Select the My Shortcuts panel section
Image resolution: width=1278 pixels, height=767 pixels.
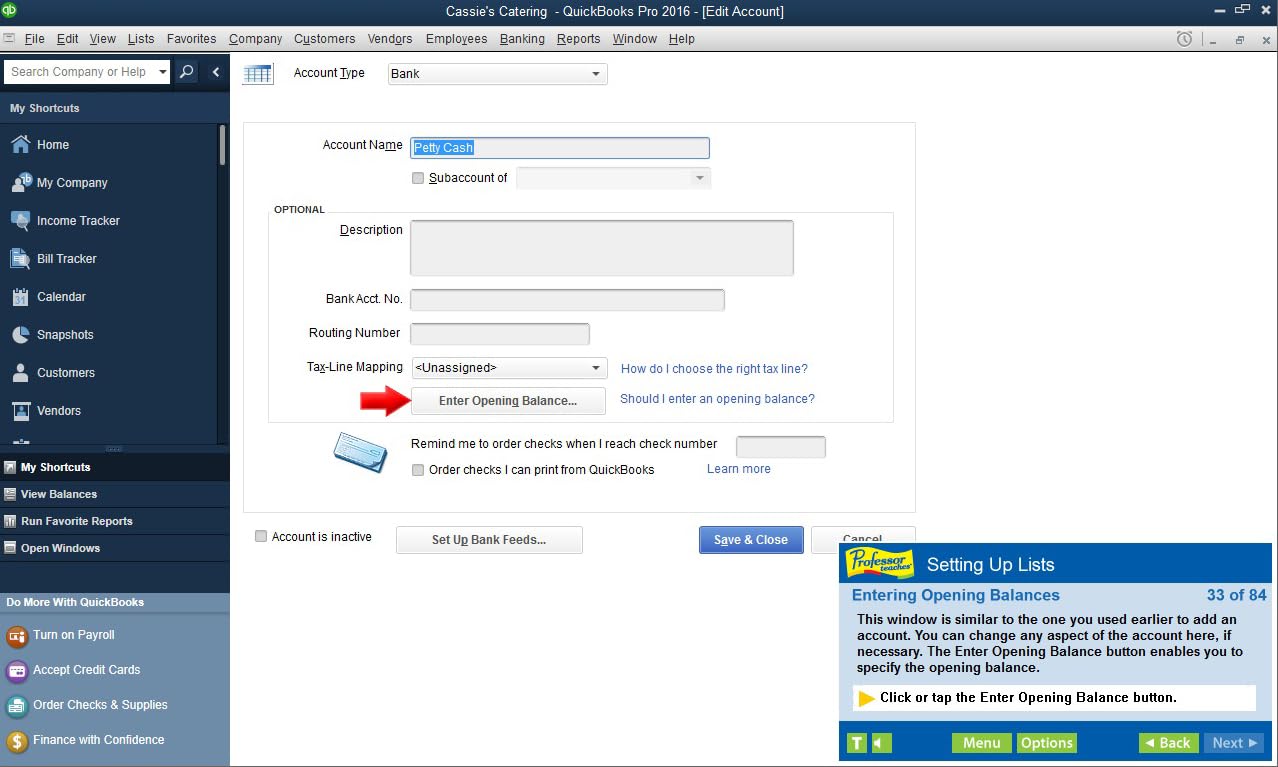click(x=115, y=467)
